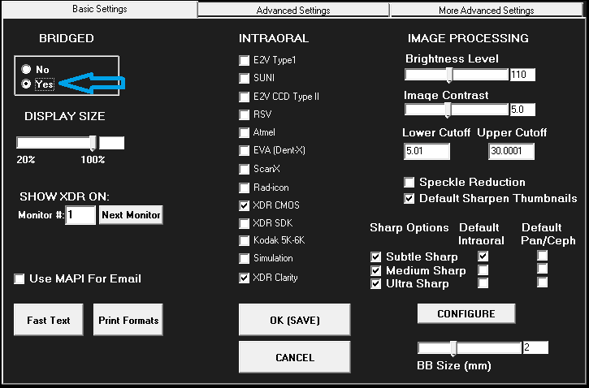Select the Bridged Yes radio button
The height and width of the screenshot is (388, 589).
(x=26, y=84)
